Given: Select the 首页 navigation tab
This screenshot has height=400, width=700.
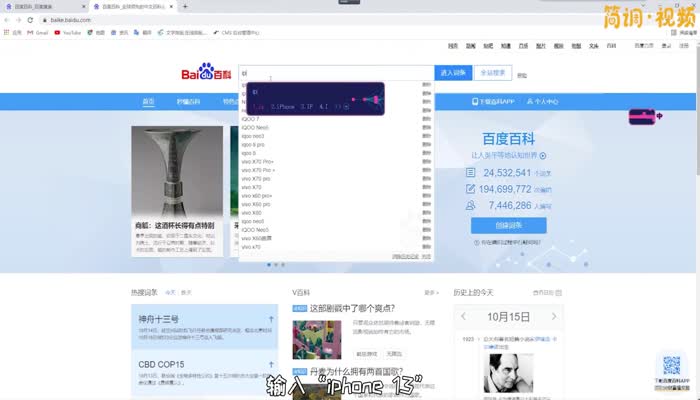Looking at the screenshot, I should [x=149, y=102].
